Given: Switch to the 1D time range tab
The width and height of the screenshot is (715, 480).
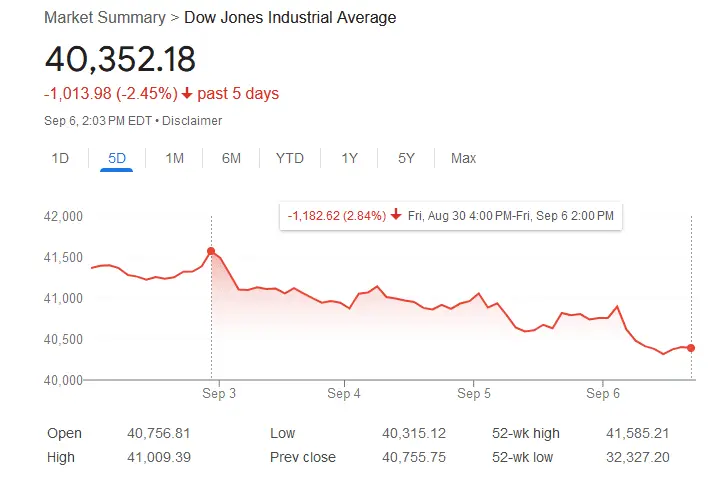Looking at the screenshot, I should (x=60, y=158).
